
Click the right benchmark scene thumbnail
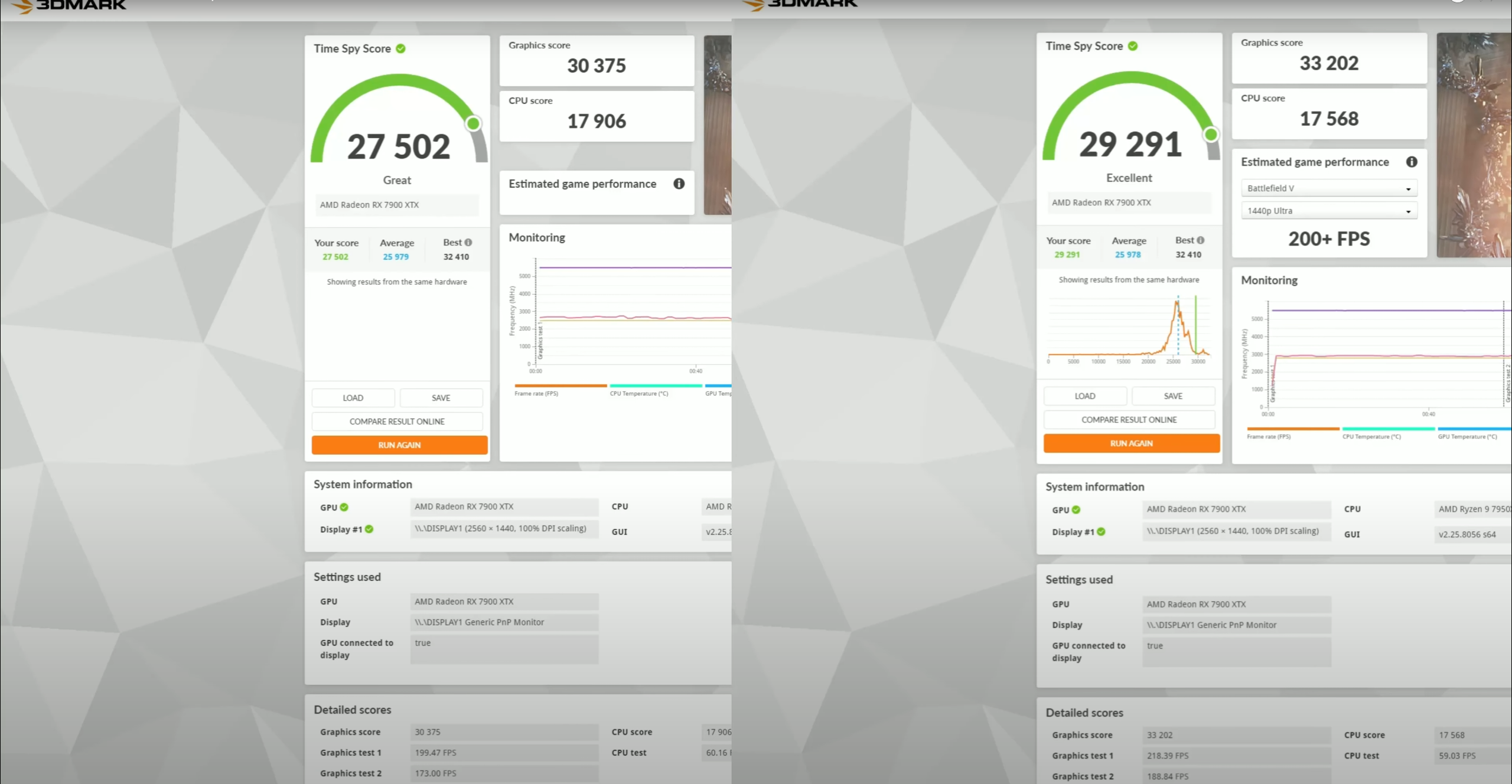coord(1474,145)
